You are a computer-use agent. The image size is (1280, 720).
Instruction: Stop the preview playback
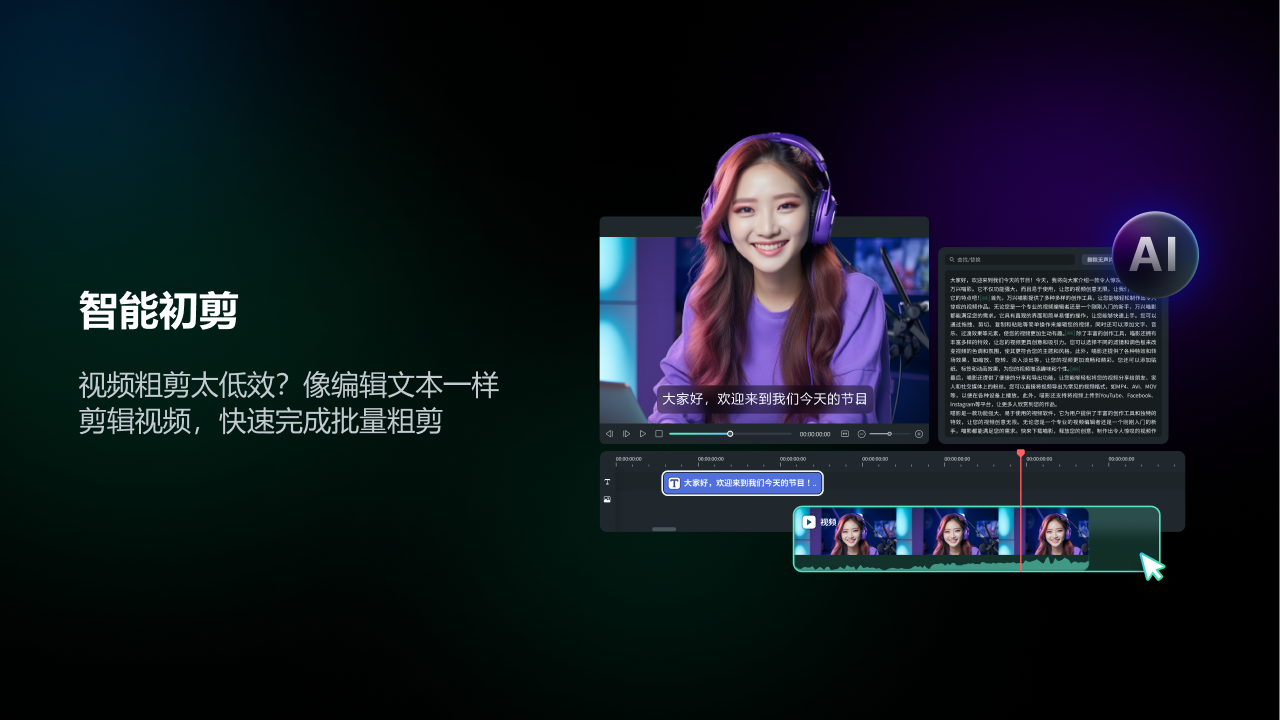pos(659,434)
